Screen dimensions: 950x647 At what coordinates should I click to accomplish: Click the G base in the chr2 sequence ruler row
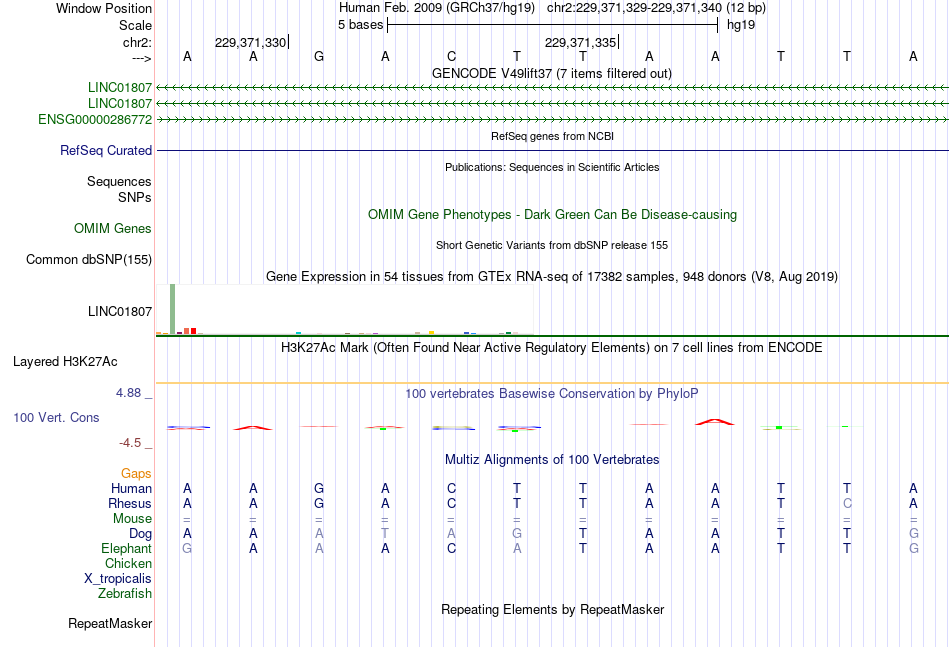(x=319, y=56)
